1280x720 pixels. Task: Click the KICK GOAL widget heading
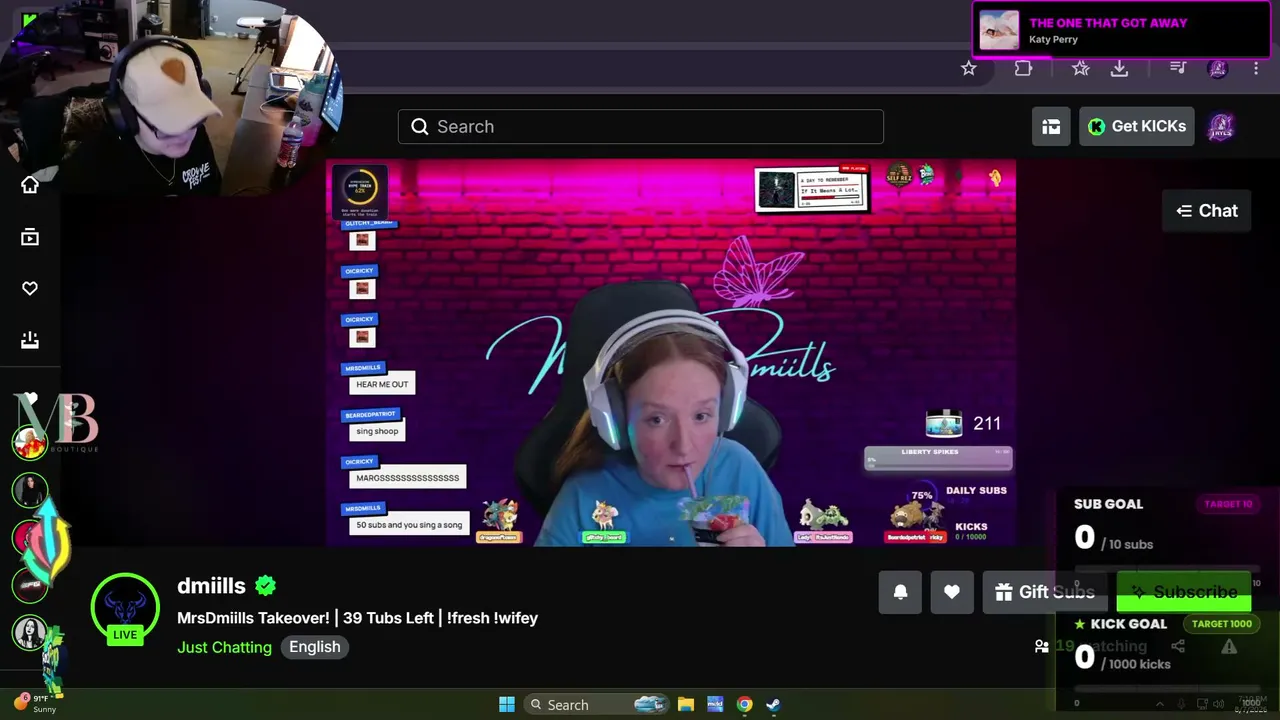[1128, 624]
